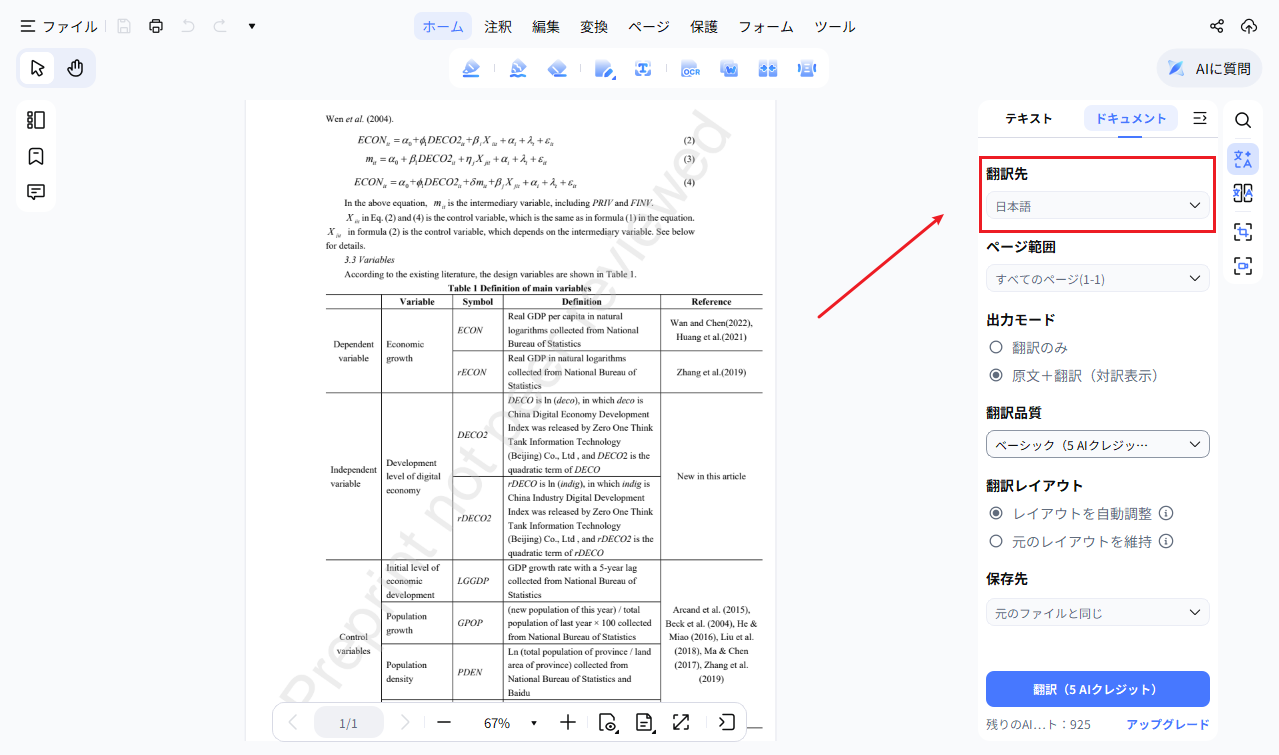
Task: Switch to the 編集 tab
Action: (546, 27)
